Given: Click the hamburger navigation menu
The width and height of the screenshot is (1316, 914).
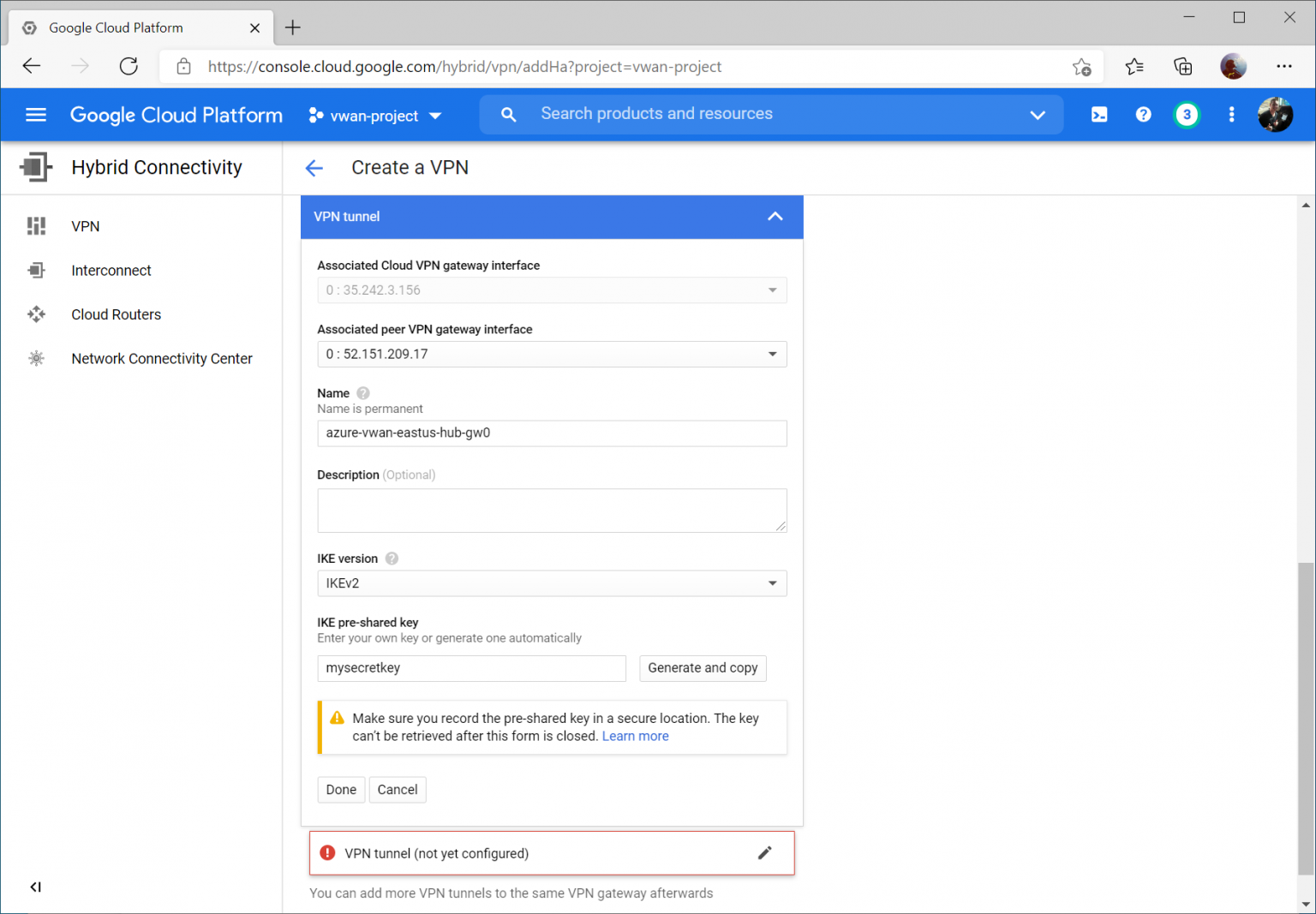Looking at the screenshot, I should (36, 114).
